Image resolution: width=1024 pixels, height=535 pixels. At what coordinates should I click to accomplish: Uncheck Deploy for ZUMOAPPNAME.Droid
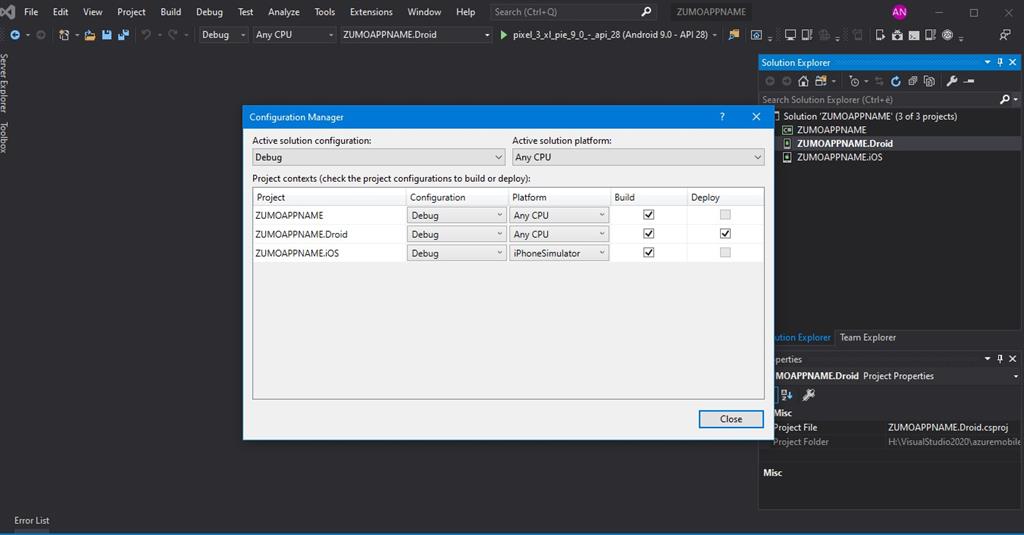pyautogui.click(x=725, y=233)
